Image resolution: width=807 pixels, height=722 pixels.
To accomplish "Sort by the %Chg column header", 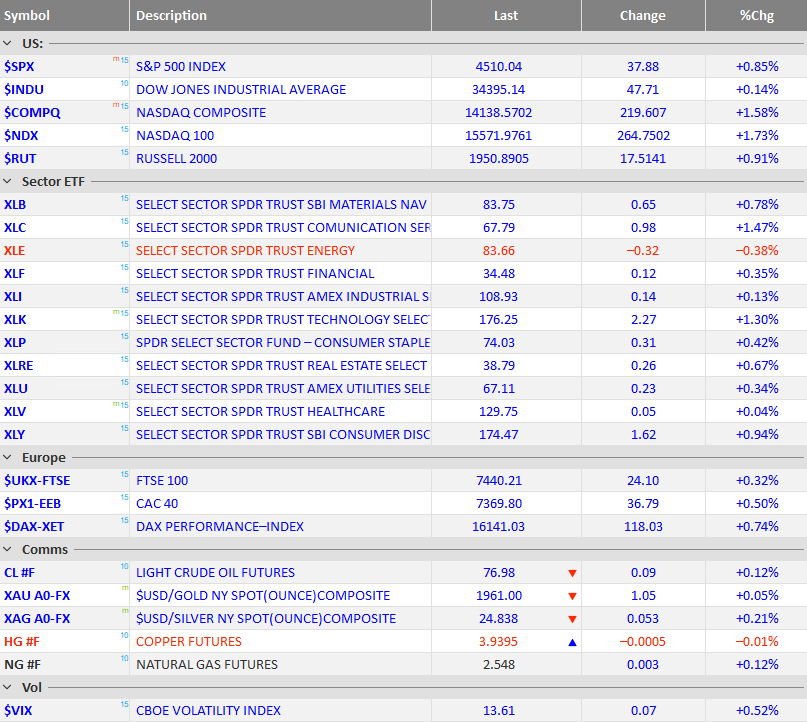I will coord(756,15).
